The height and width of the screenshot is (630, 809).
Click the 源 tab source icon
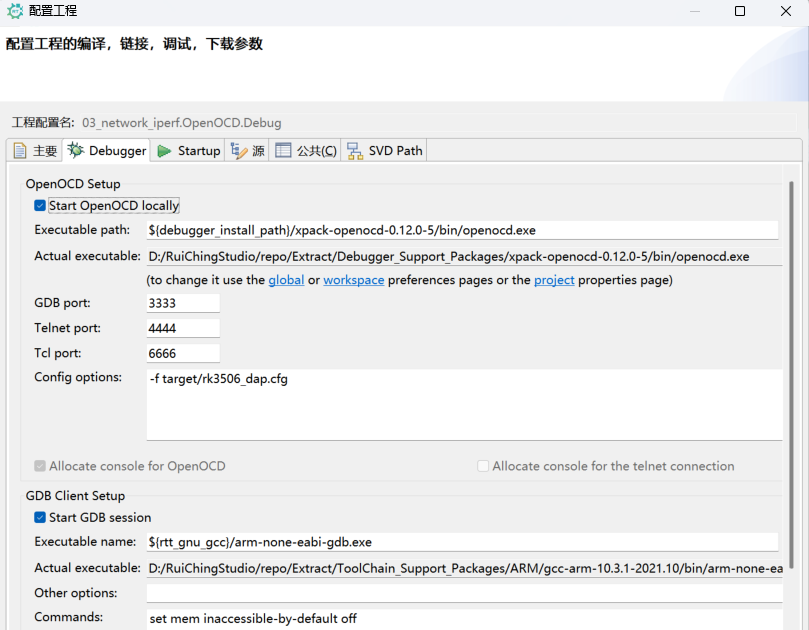pos(239,151)
